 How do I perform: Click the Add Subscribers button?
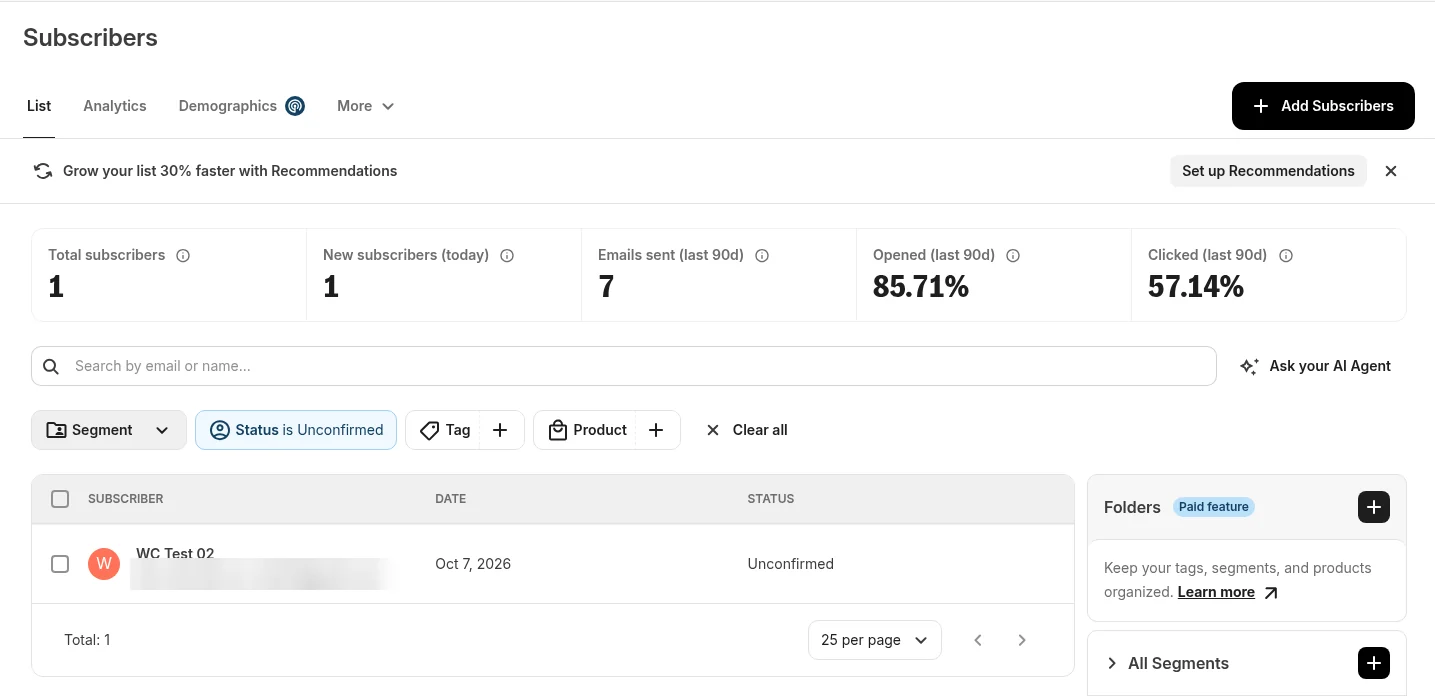(1323, 106)
